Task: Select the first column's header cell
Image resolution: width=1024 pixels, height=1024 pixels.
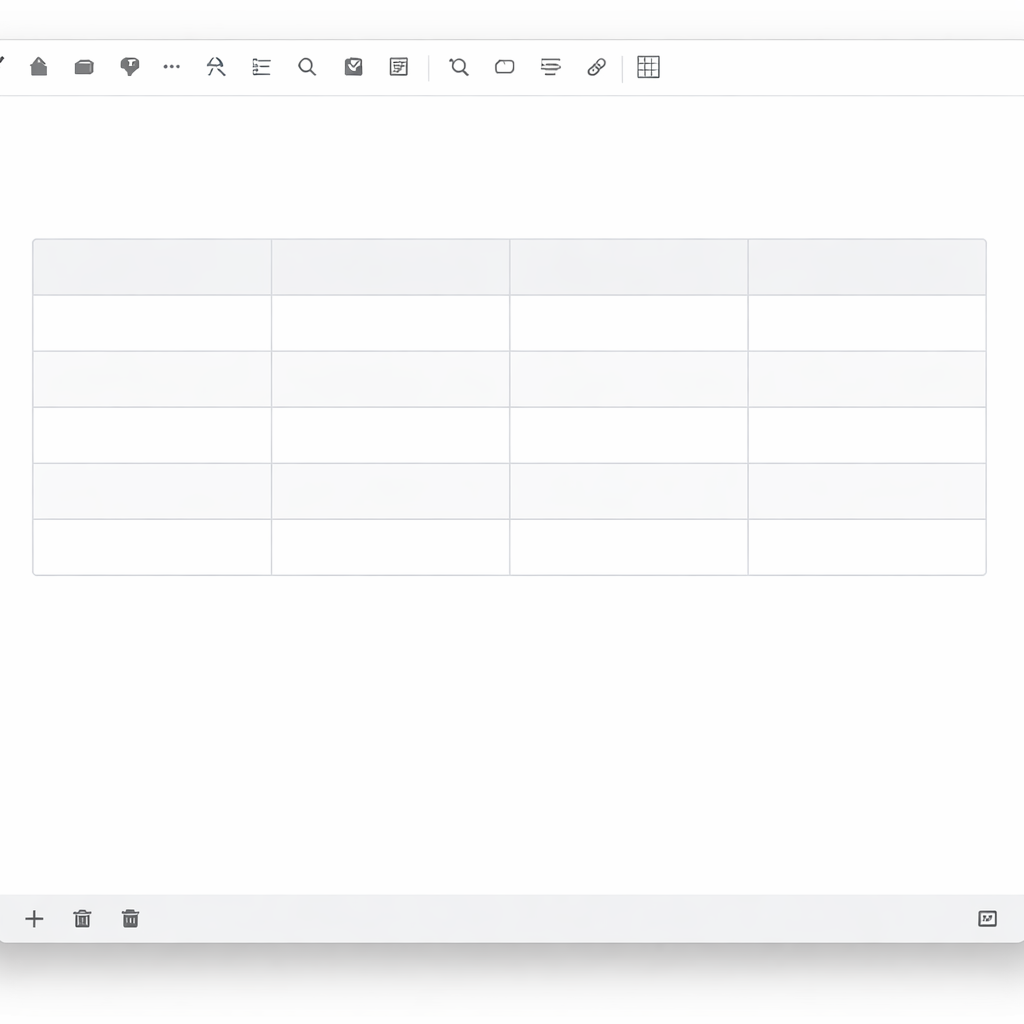Action: coord(152,267)
